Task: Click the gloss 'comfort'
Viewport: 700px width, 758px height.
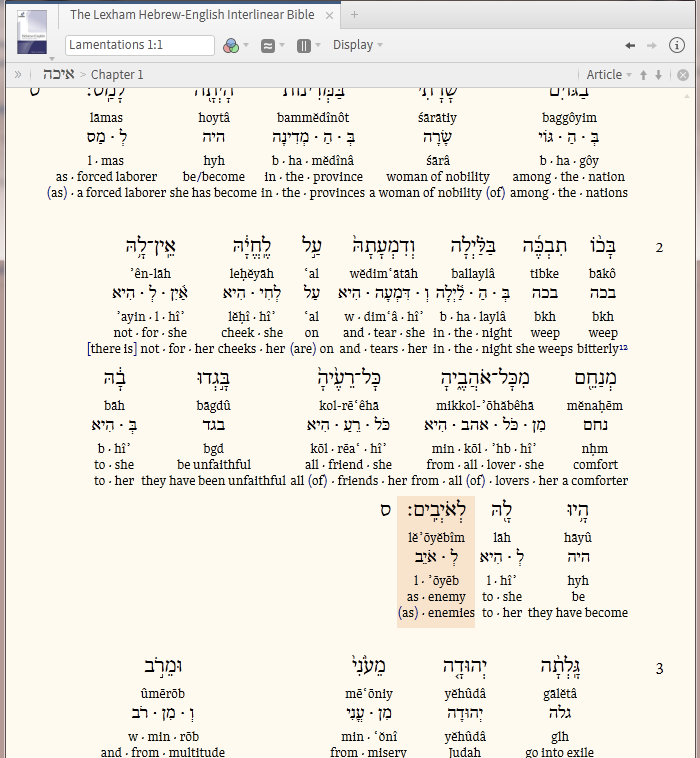Action: click(x=595, y=465)
